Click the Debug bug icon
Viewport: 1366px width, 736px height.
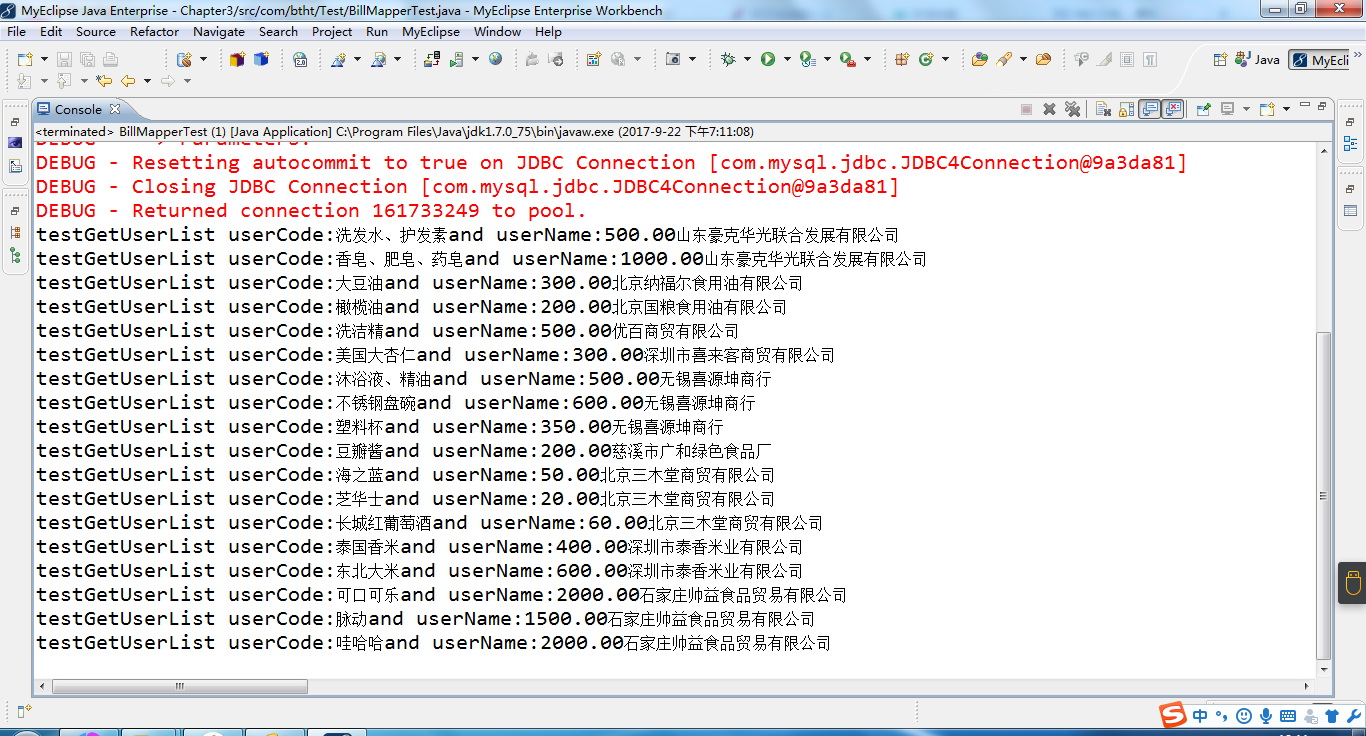(728, 59)
